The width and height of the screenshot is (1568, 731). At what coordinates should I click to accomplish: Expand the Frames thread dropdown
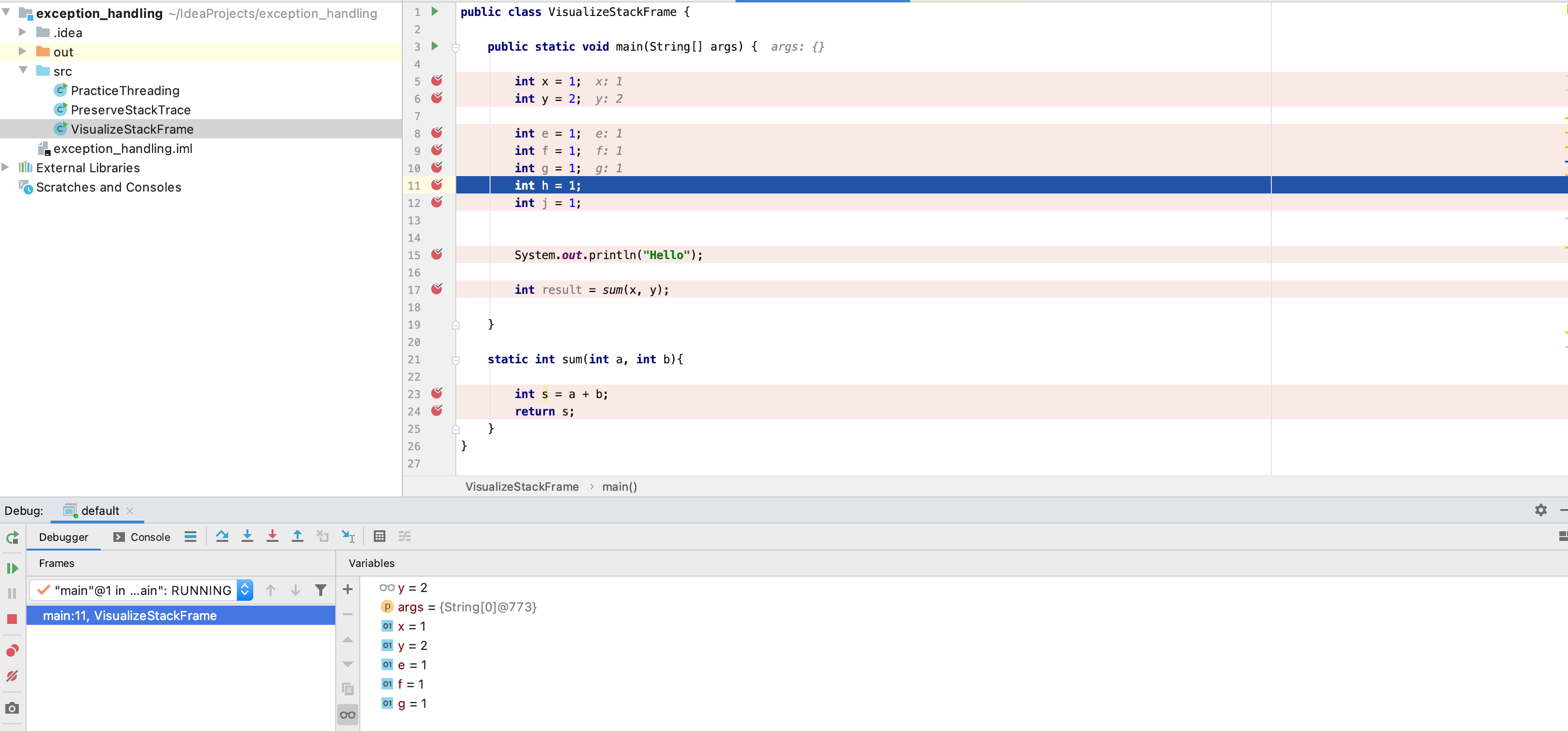coord(248,589)
